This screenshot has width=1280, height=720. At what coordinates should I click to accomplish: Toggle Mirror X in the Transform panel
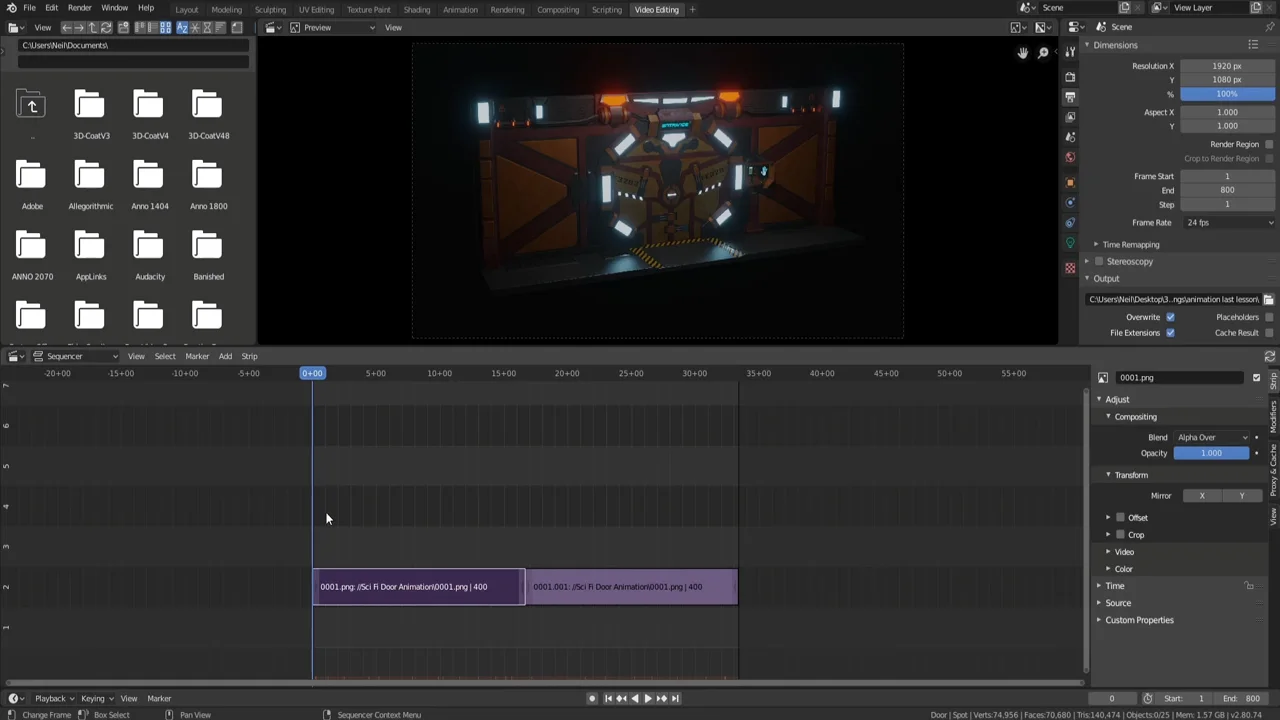(1202, 495)
